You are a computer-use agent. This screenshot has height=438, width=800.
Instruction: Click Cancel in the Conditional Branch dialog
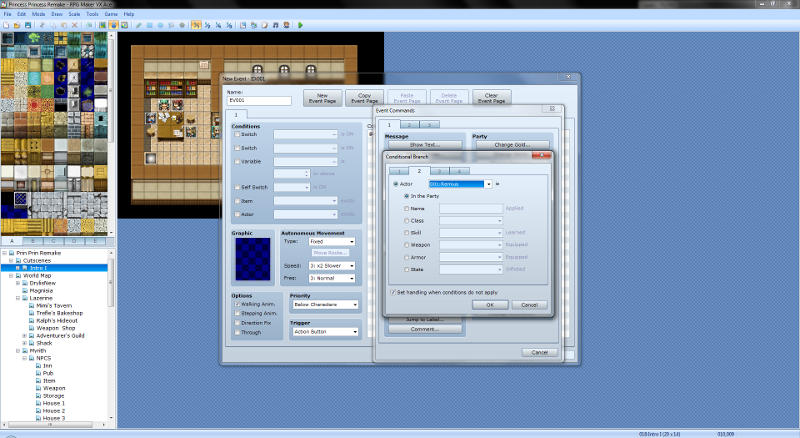point(530,304)
